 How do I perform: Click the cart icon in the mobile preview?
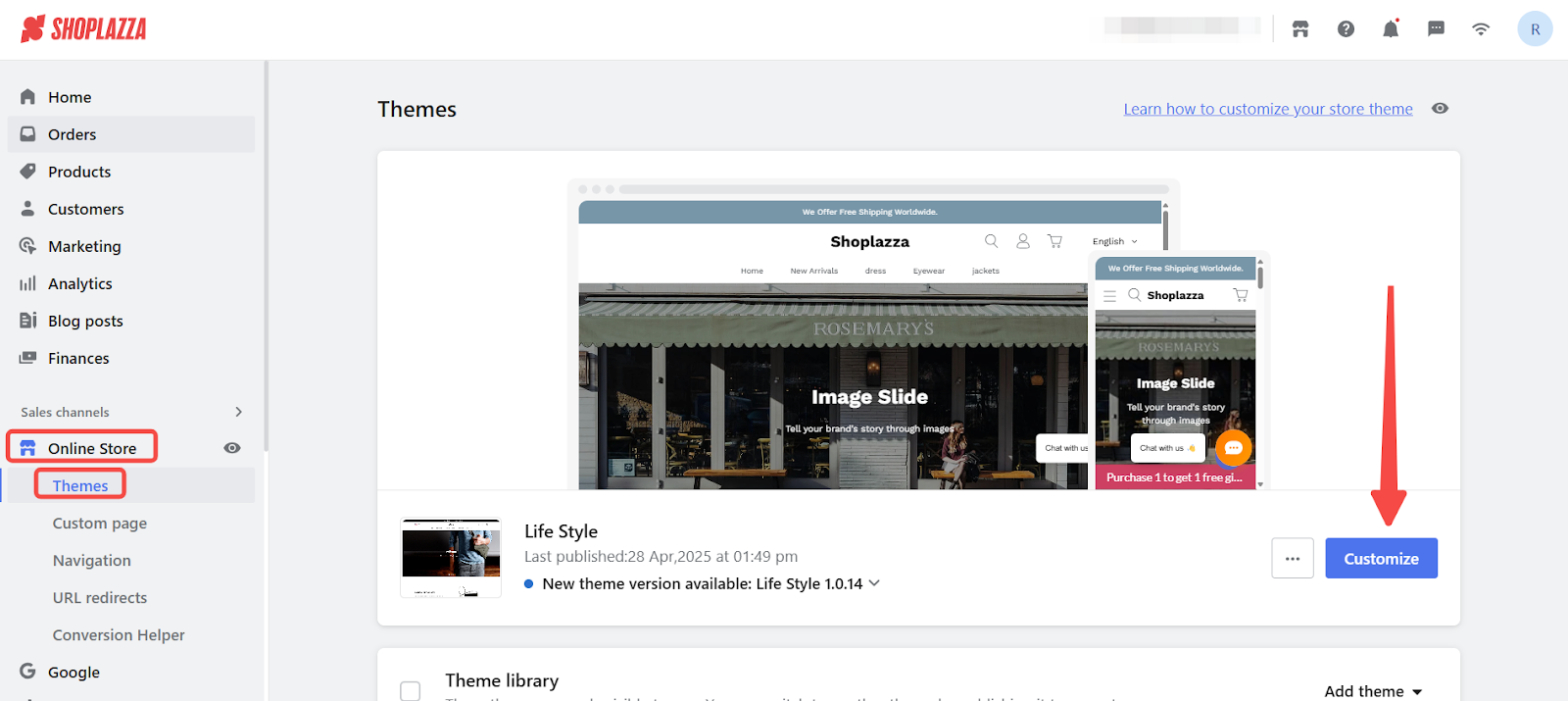coord(1241,295)
